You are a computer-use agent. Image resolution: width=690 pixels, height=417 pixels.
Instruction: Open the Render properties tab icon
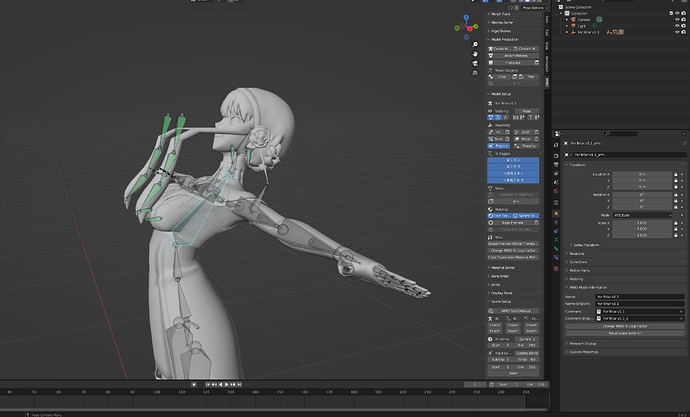pyautogui.click(x=556, y=156)
